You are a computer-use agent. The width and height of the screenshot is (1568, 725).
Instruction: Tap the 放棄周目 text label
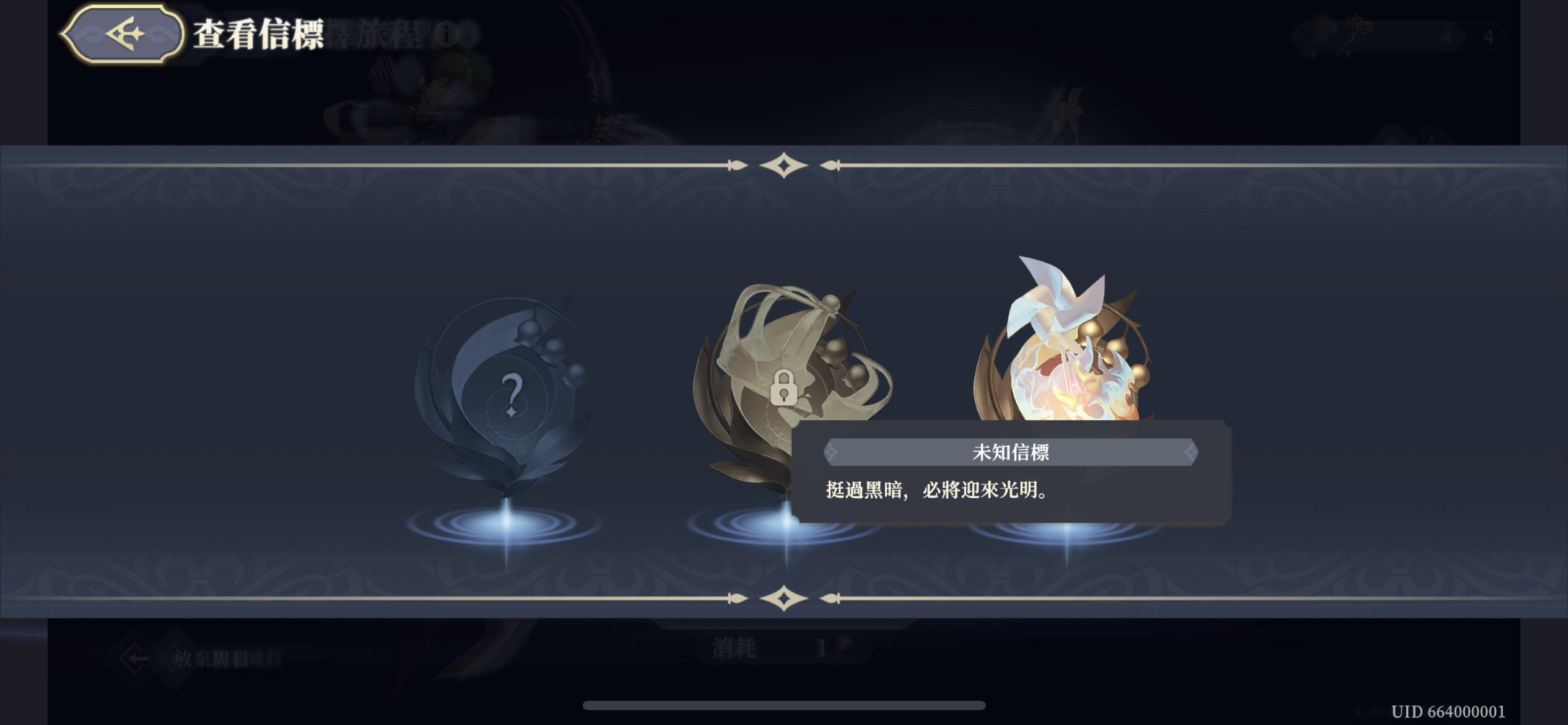click(211, 658)
